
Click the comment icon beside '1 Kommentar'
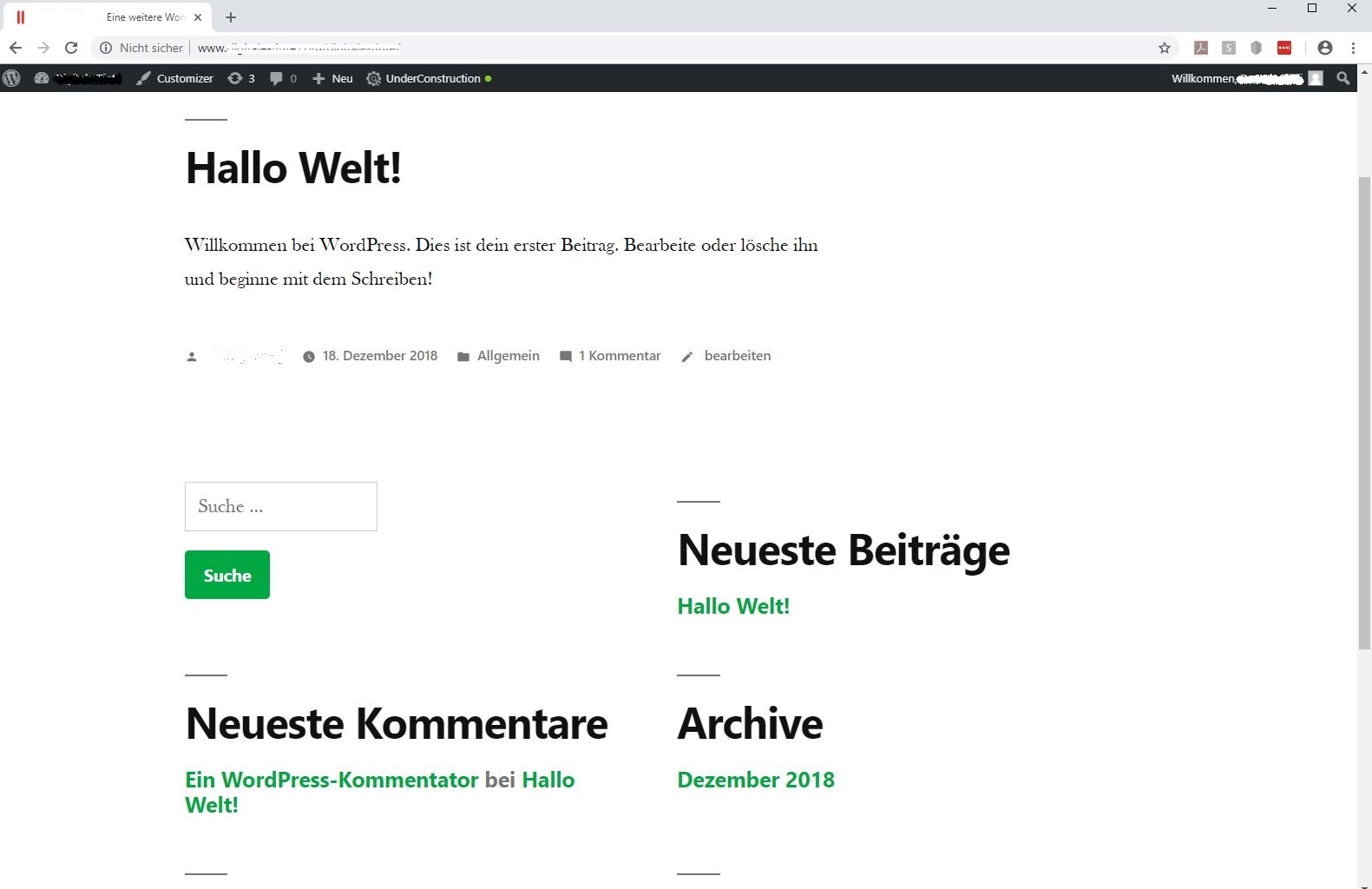coord(566,357)
